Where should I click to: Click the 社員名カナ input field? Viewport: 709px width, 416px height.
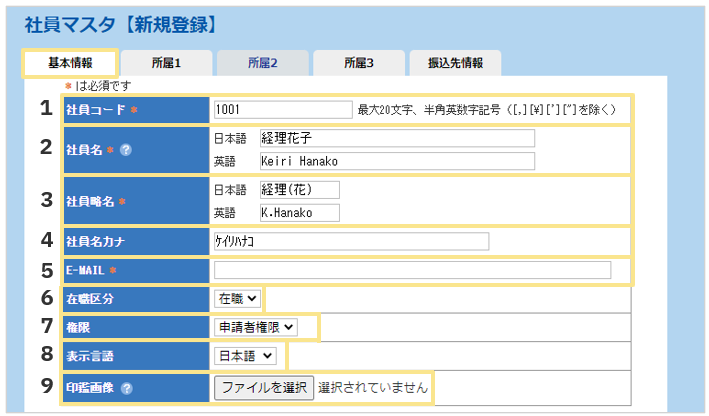(350, 241)
